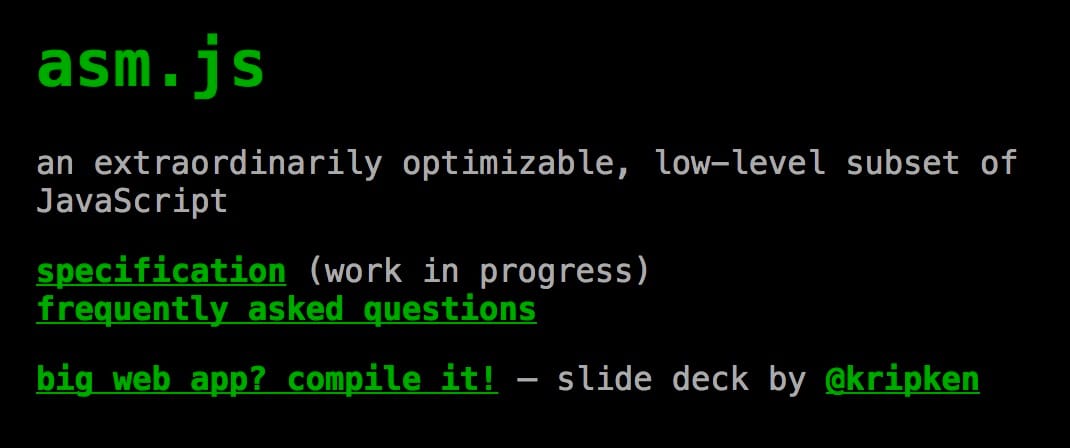Click the word "progress)" beside specification

[x=564, y=273]
